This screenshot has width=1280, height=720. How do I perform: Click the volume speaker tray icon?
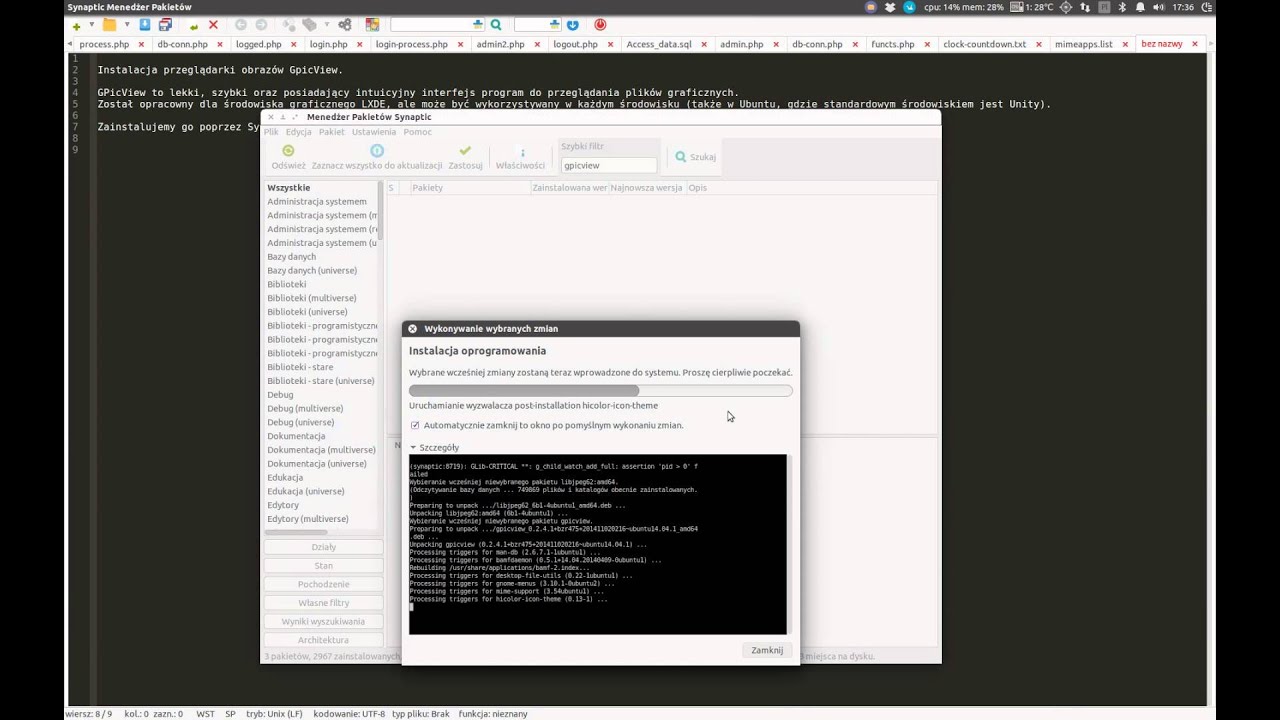[x=1159, y=7]
